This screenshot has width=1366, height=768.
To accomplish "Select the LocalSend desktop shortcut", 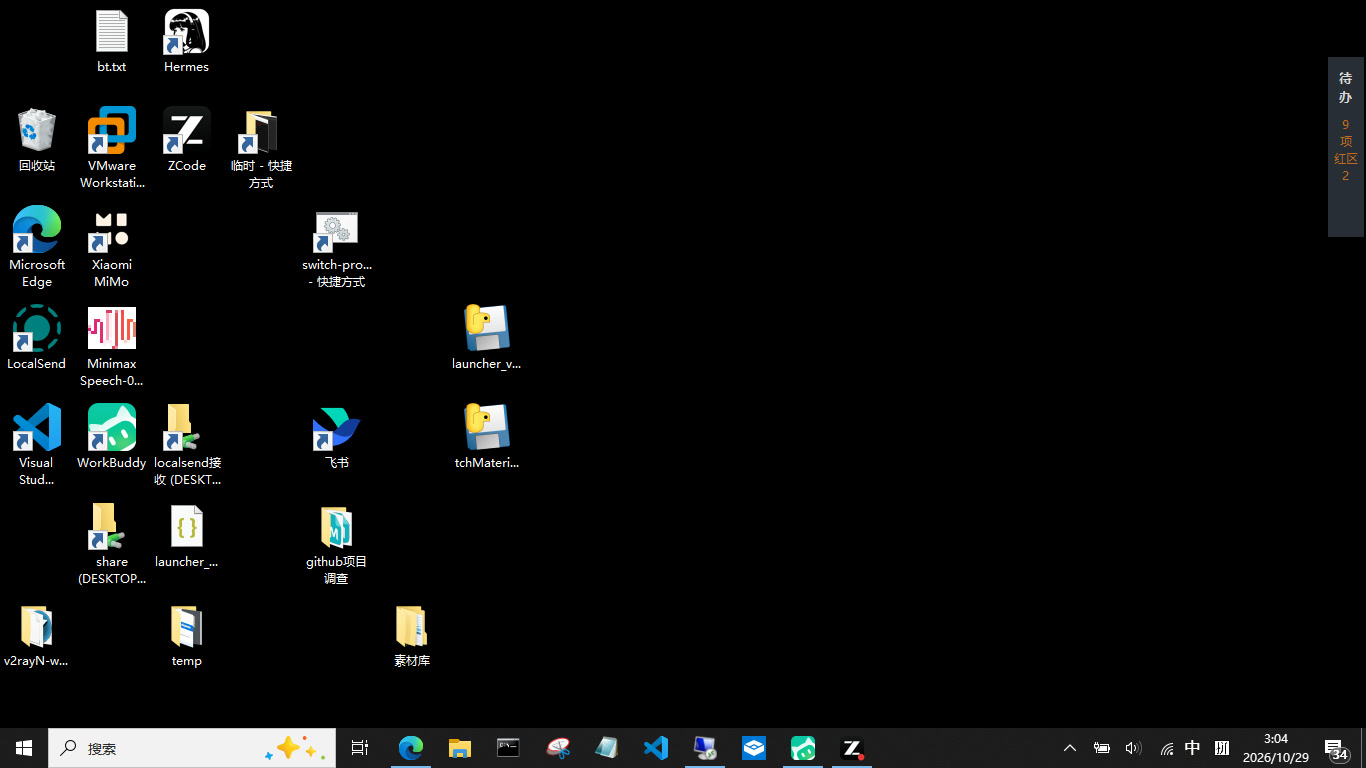I will coord(37,338).
